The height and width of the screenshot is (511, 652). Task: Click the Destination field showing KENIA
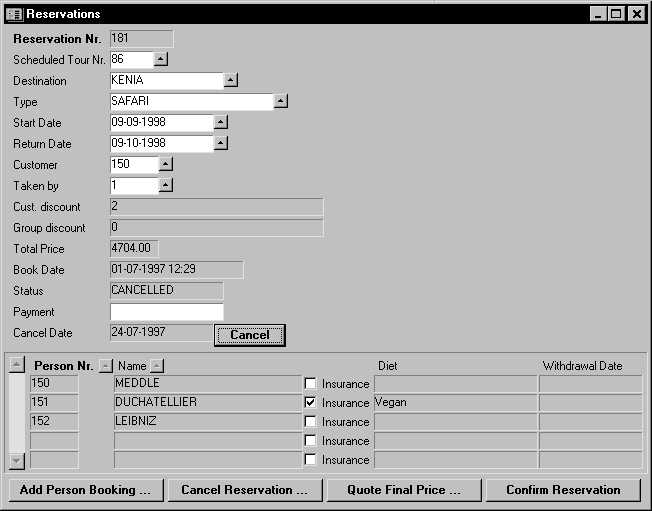pyautogui.click(x=167, y=80)
